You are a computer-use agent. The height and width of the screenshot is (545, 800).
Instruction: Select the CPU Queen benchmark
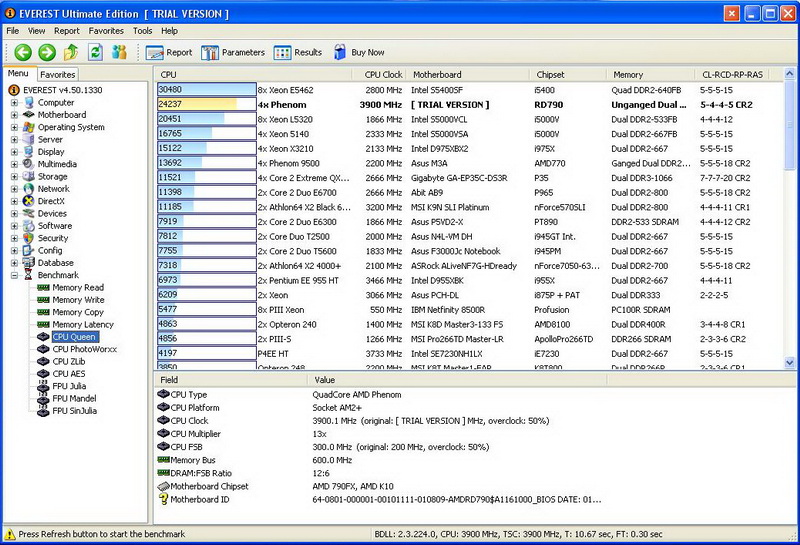coord(74,337)
